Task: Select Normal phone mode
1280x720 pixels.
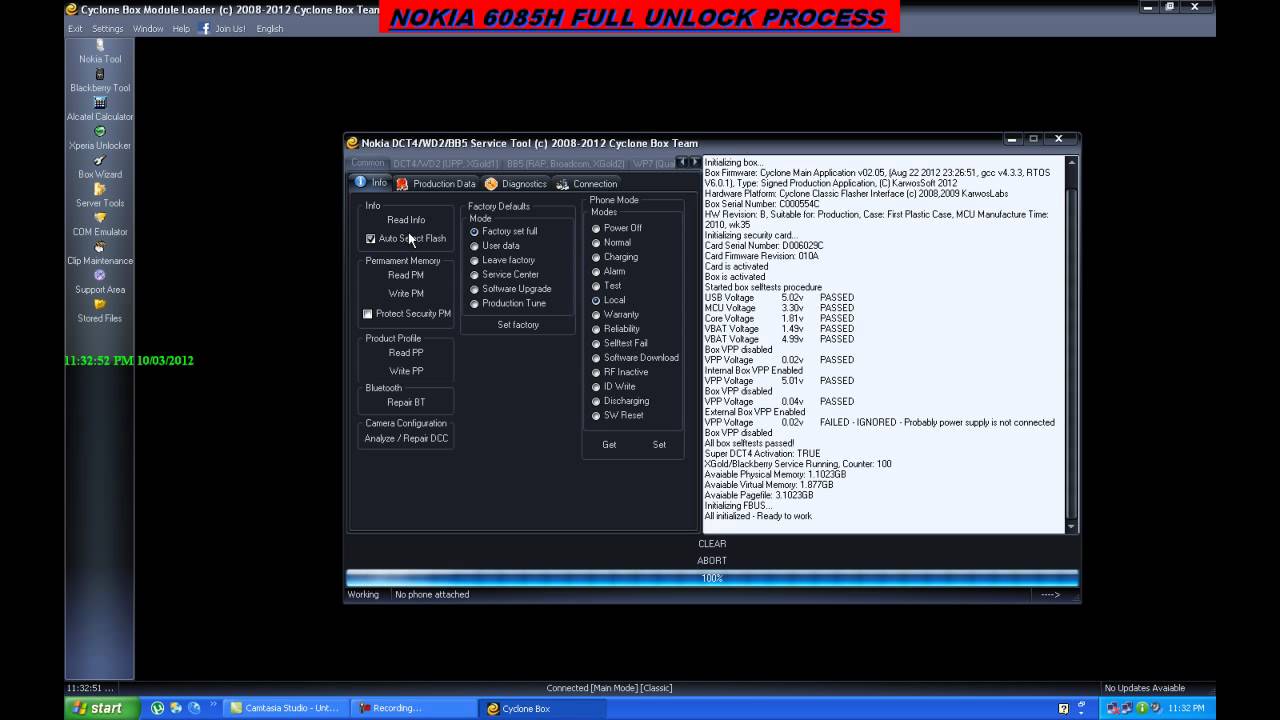Action: coord(596,243)
